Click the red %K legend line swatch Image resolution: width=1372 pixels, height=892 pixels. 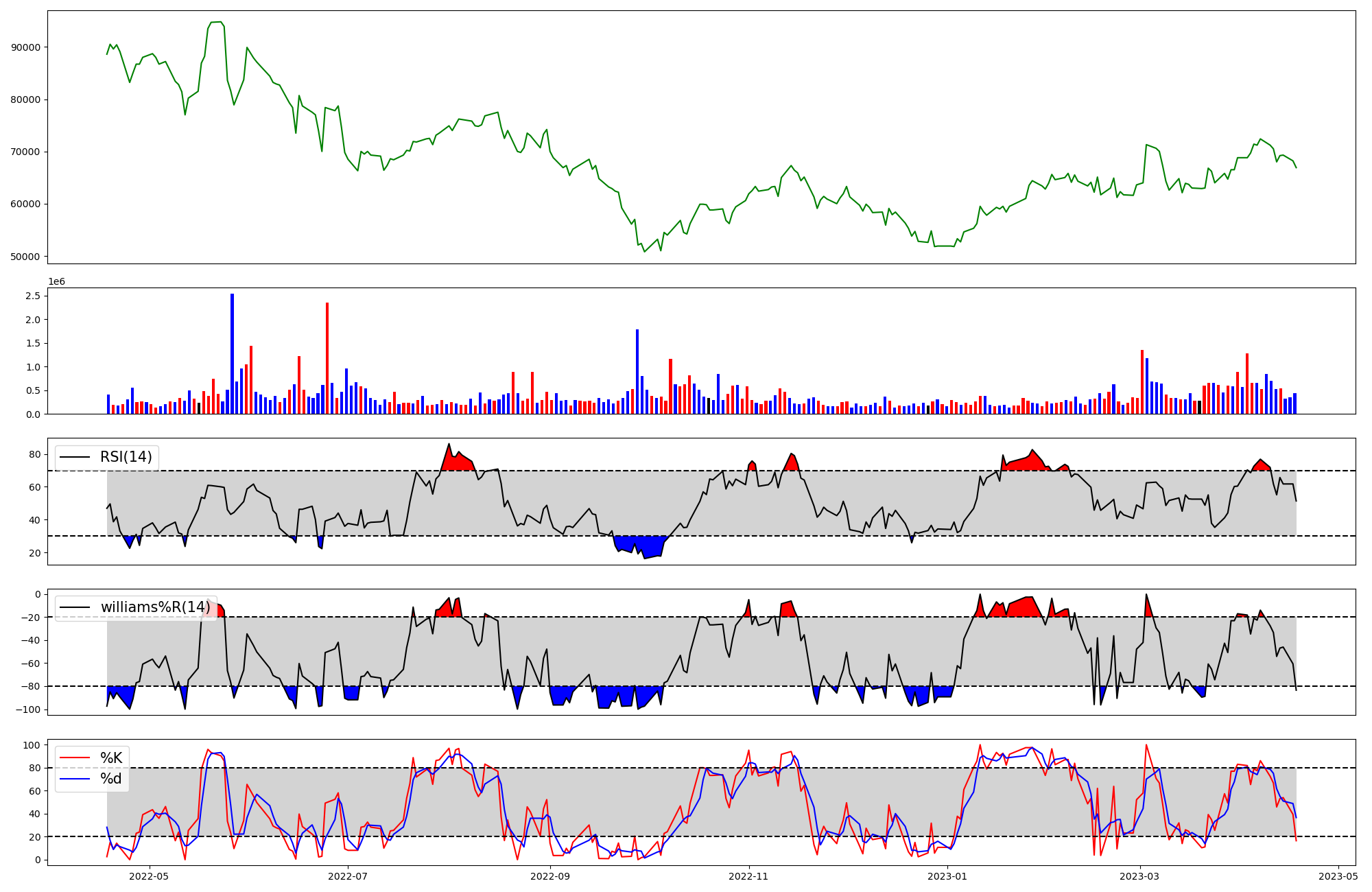(75, 758)
